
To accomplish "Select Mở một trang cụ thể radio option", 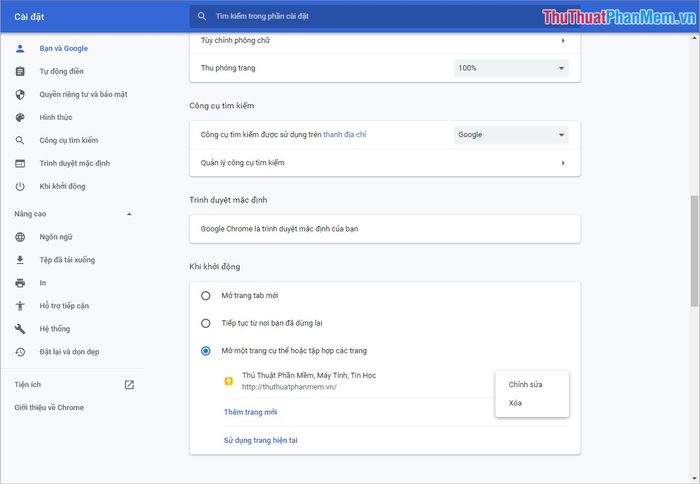I will click(x=205, y=351).
